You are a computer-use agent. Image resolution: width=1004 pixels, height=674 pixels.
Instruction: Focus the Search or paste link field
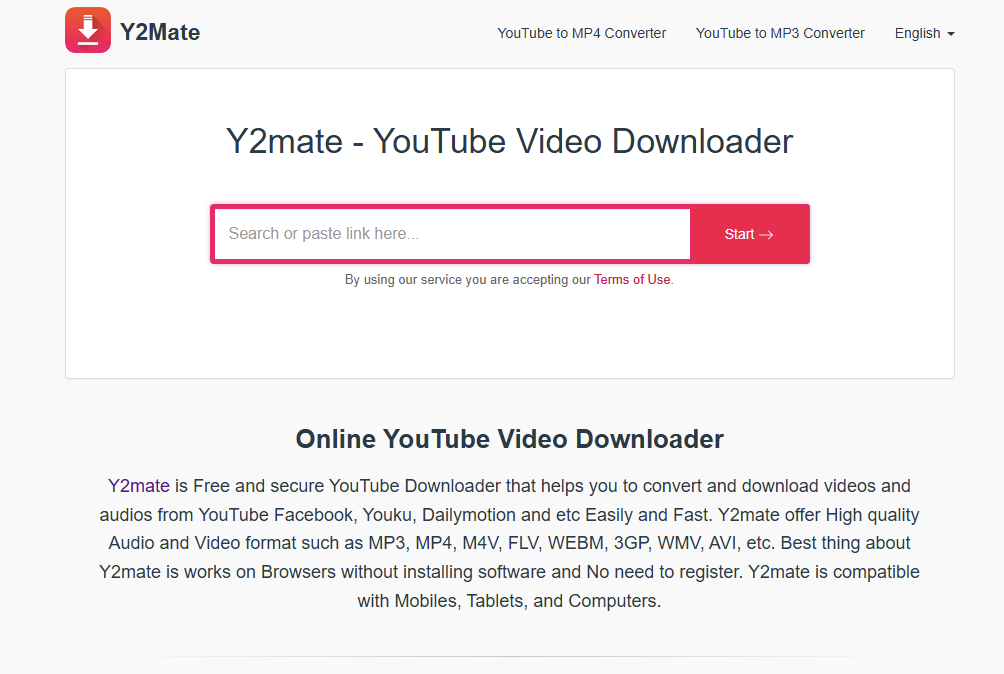(452, 234)
